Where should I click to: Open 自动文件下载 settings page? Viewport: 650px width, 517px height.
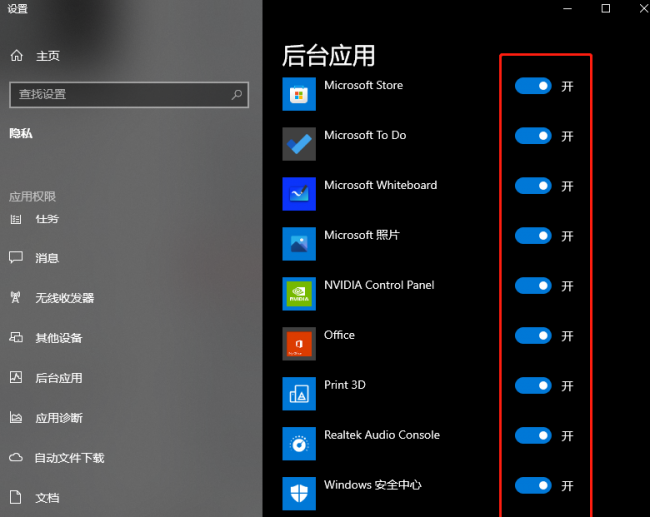pyautogui.click(x=70, y=458)
